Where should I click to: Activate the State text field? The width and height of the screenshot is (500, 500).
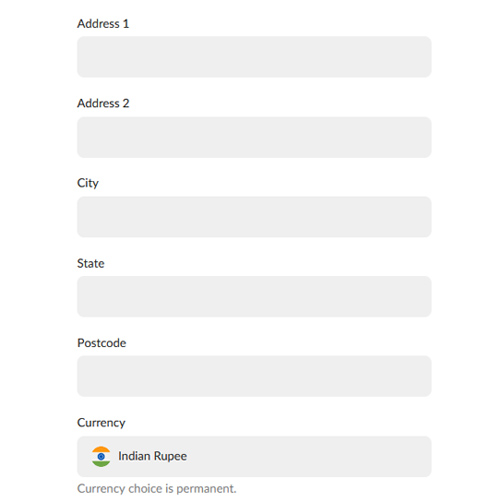(254, 297)
